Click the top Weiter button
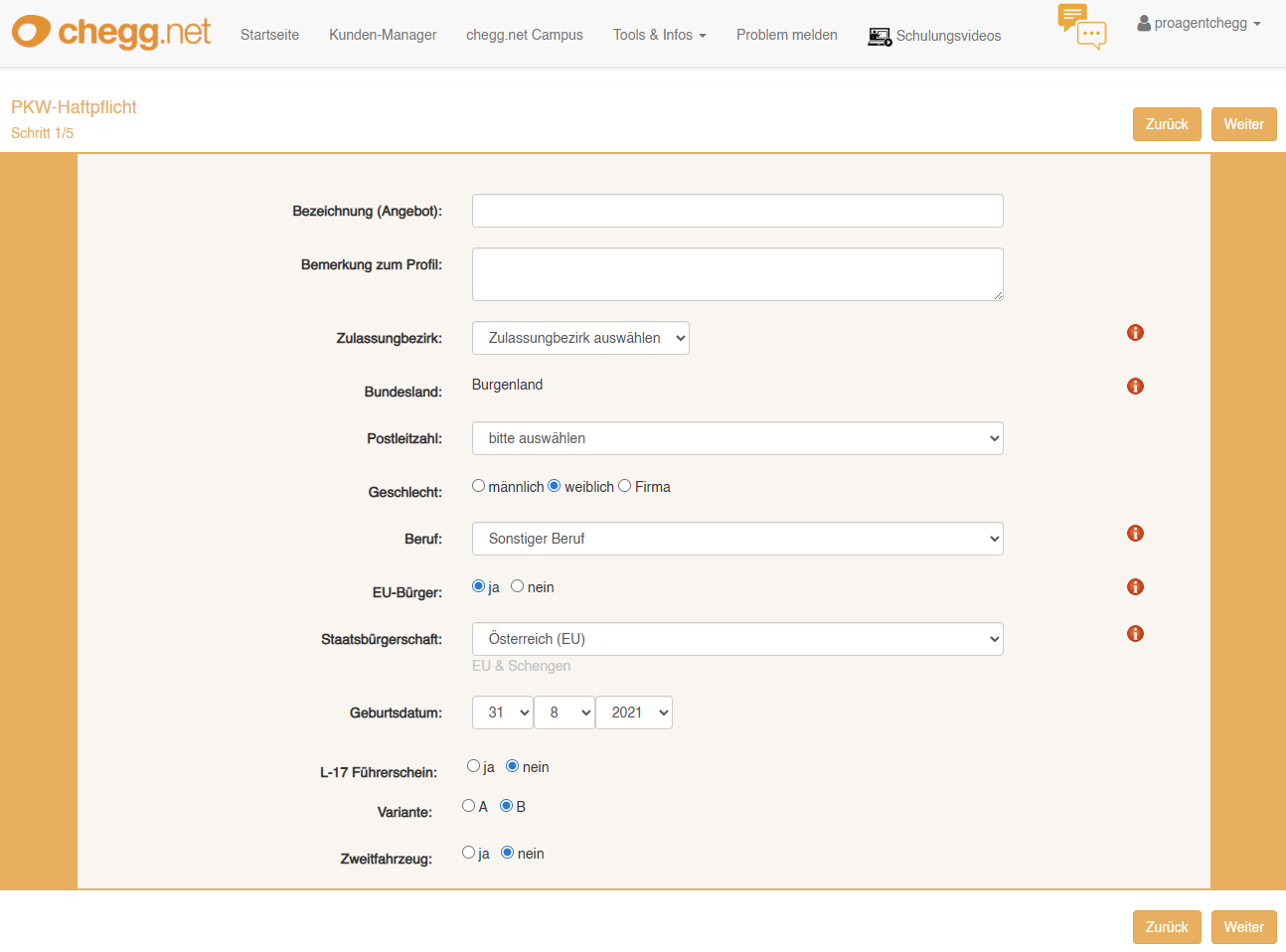This screenshot has height=952, width=1286. [1243, 124]
